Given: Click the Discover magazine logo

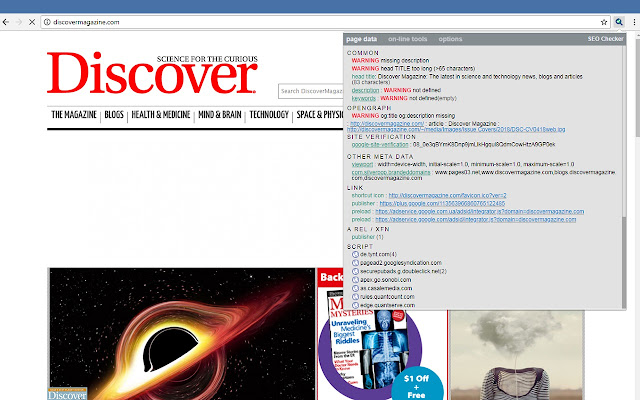Looking at the screenshot, I should coord(152,73).
